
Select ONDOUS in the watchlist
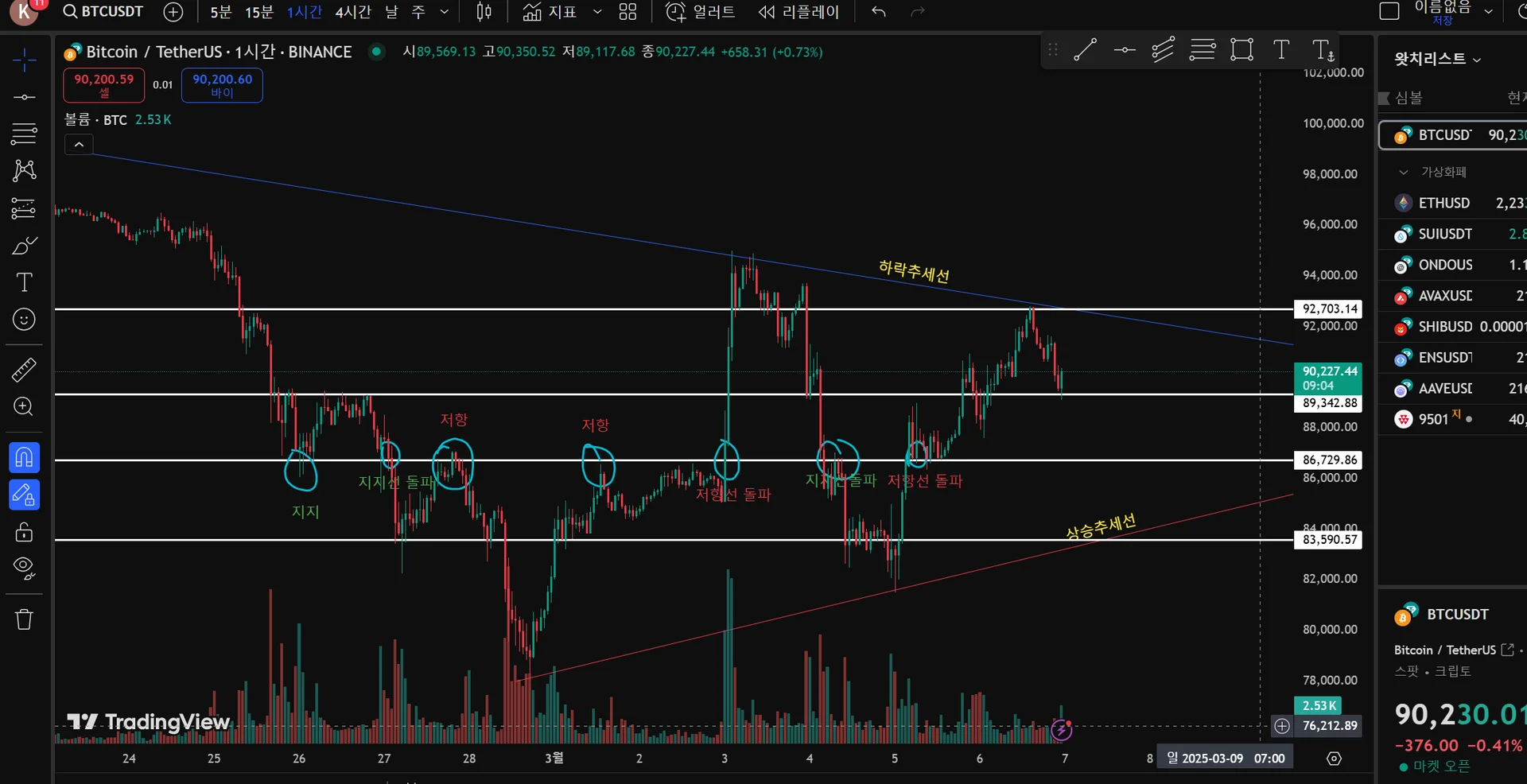[x=1453, y=265]
